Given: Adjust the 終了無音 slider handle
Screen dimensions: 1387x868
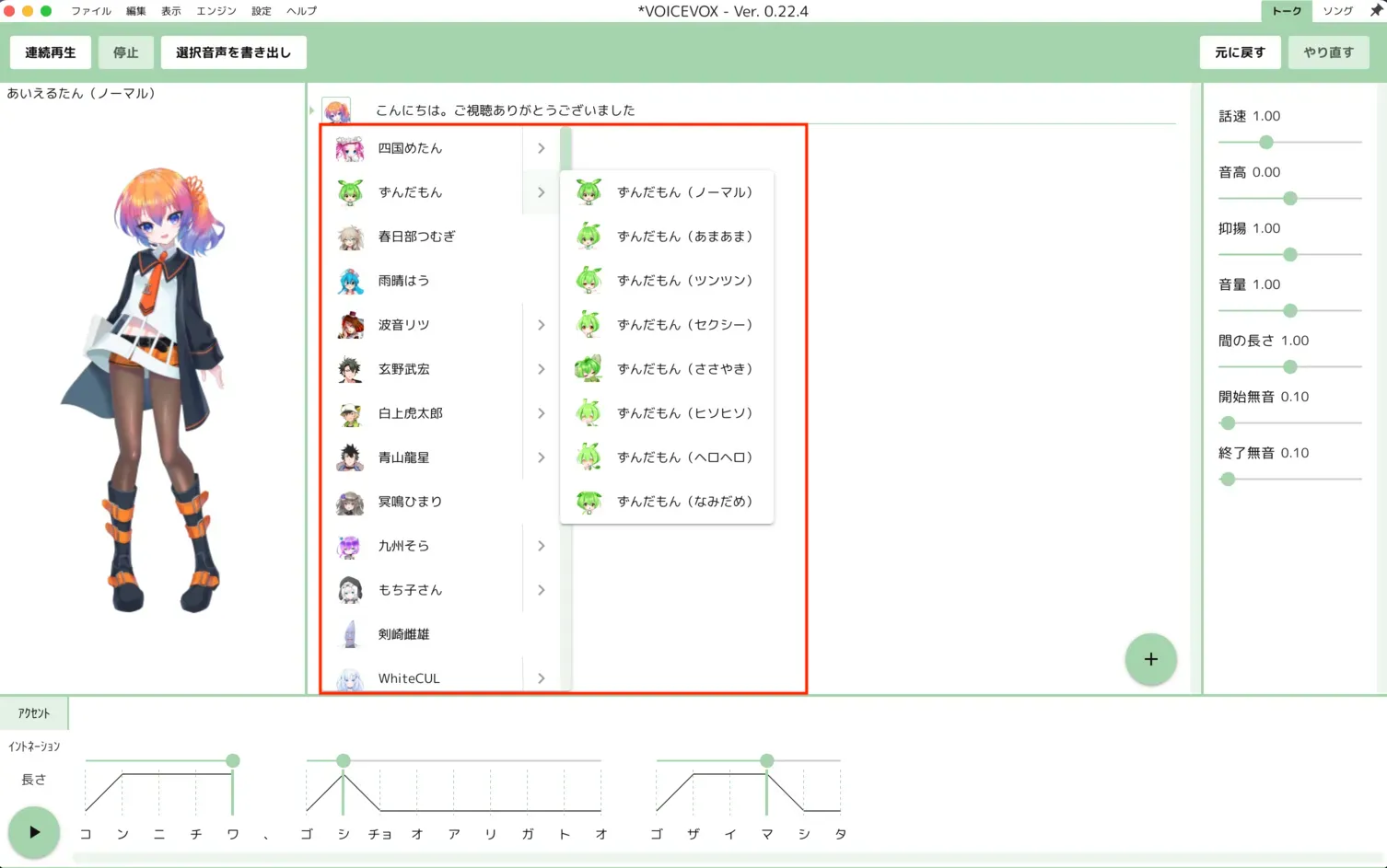Looking at the screenshot, I should tap(1228, 479).
